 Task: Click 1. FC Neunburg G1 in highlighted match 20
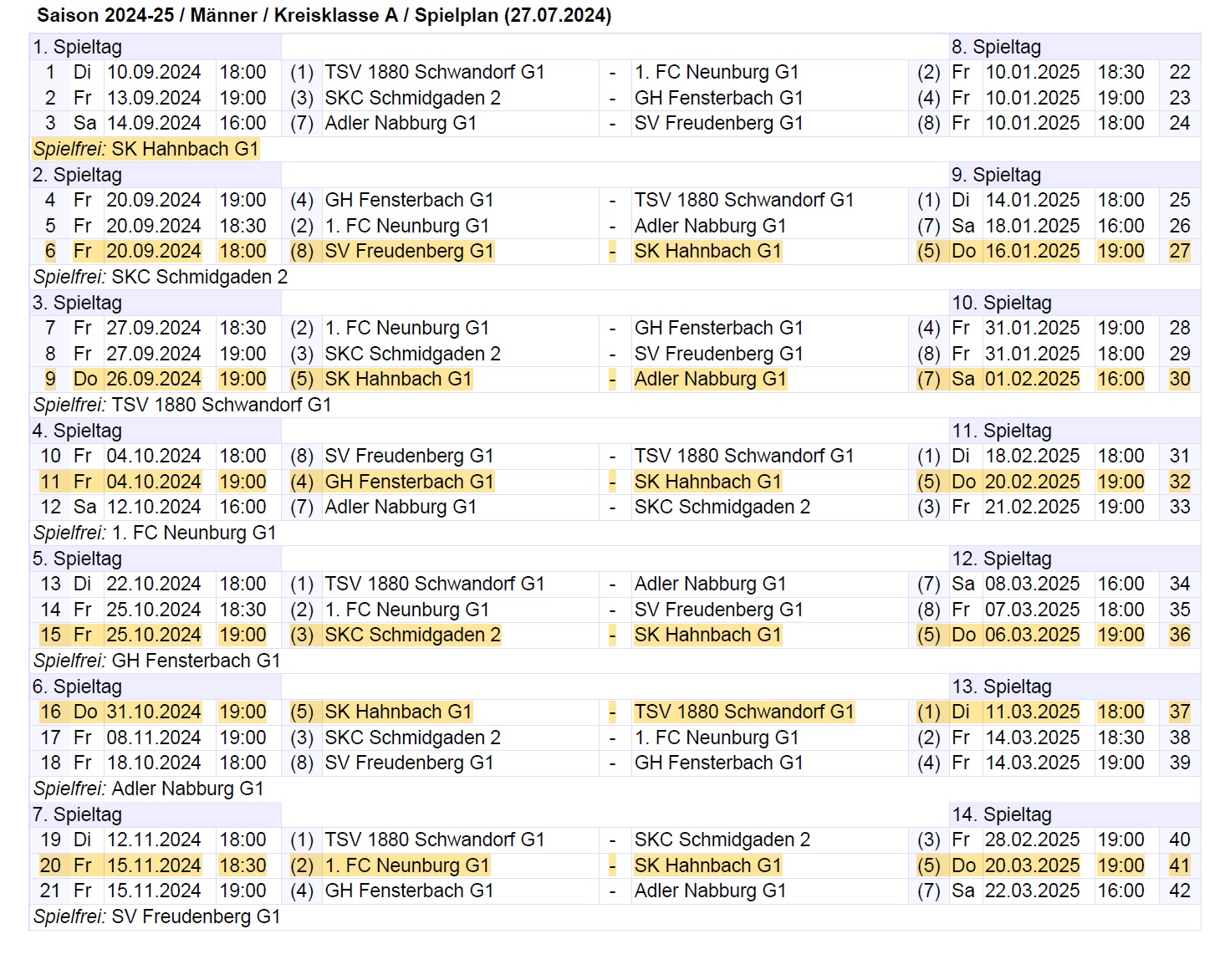click(407, 865)
